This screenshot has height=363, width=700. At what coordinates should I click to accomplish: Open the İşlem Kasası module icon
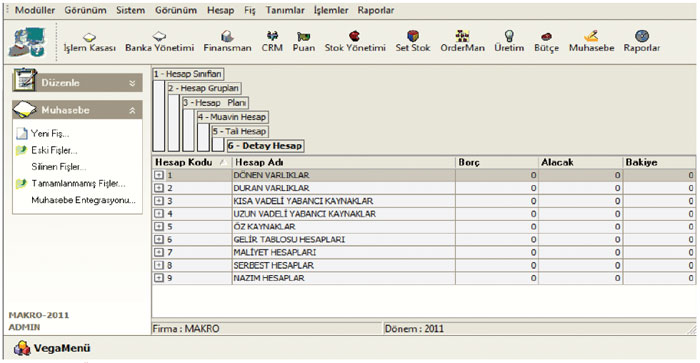pos(90,37)
